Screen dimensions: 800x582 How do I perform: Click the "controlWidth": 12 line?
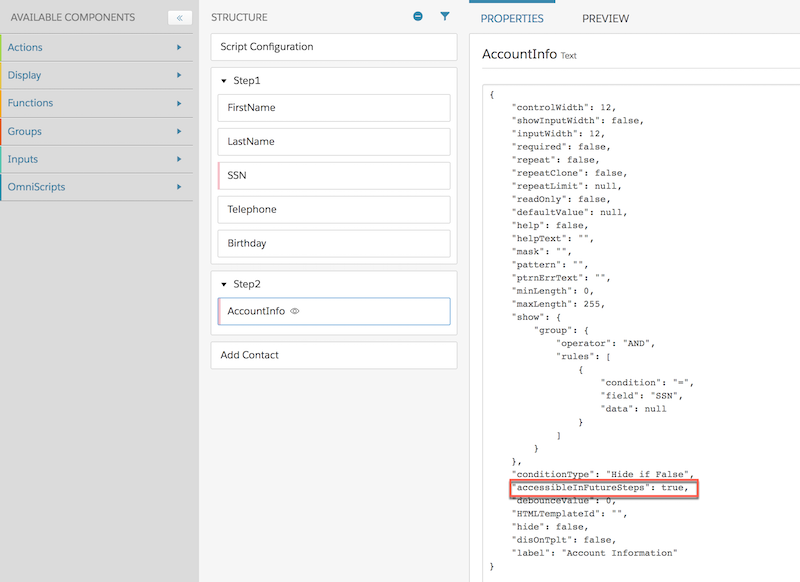pyautogui.click(x=564, y=108)
